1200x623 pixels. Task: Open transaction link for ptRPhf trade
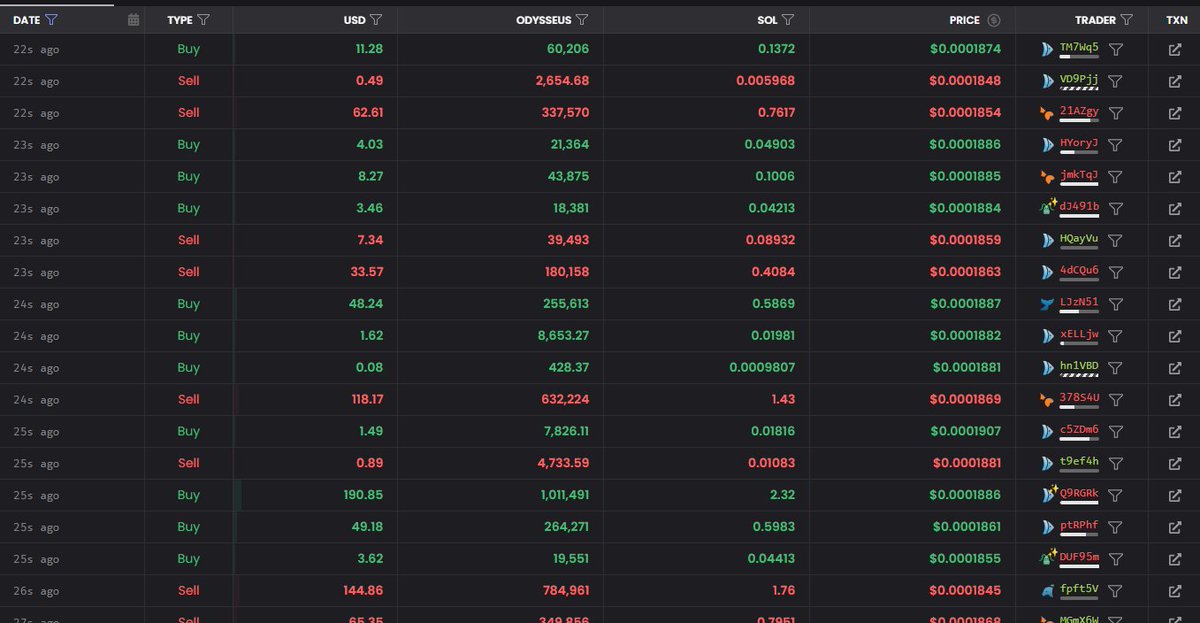1175,527
